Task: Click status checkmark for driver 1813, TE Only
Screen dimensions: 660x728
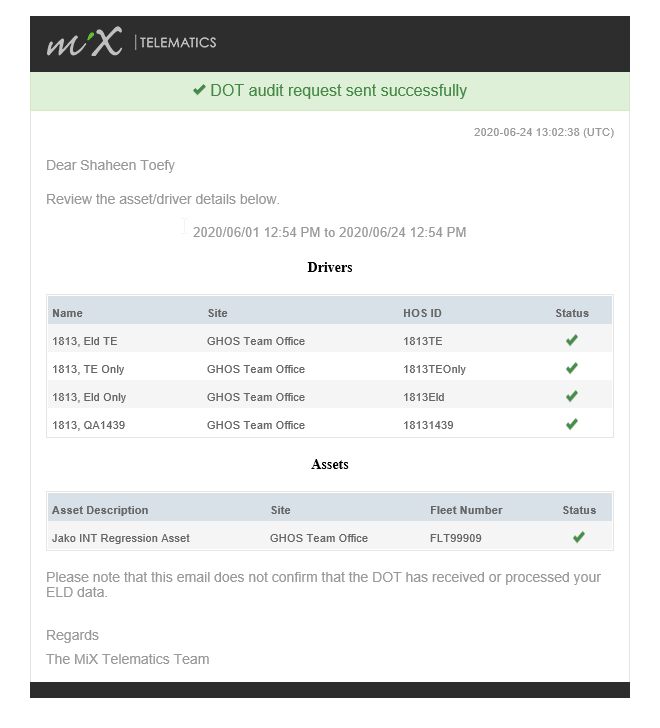Action: 572,368
